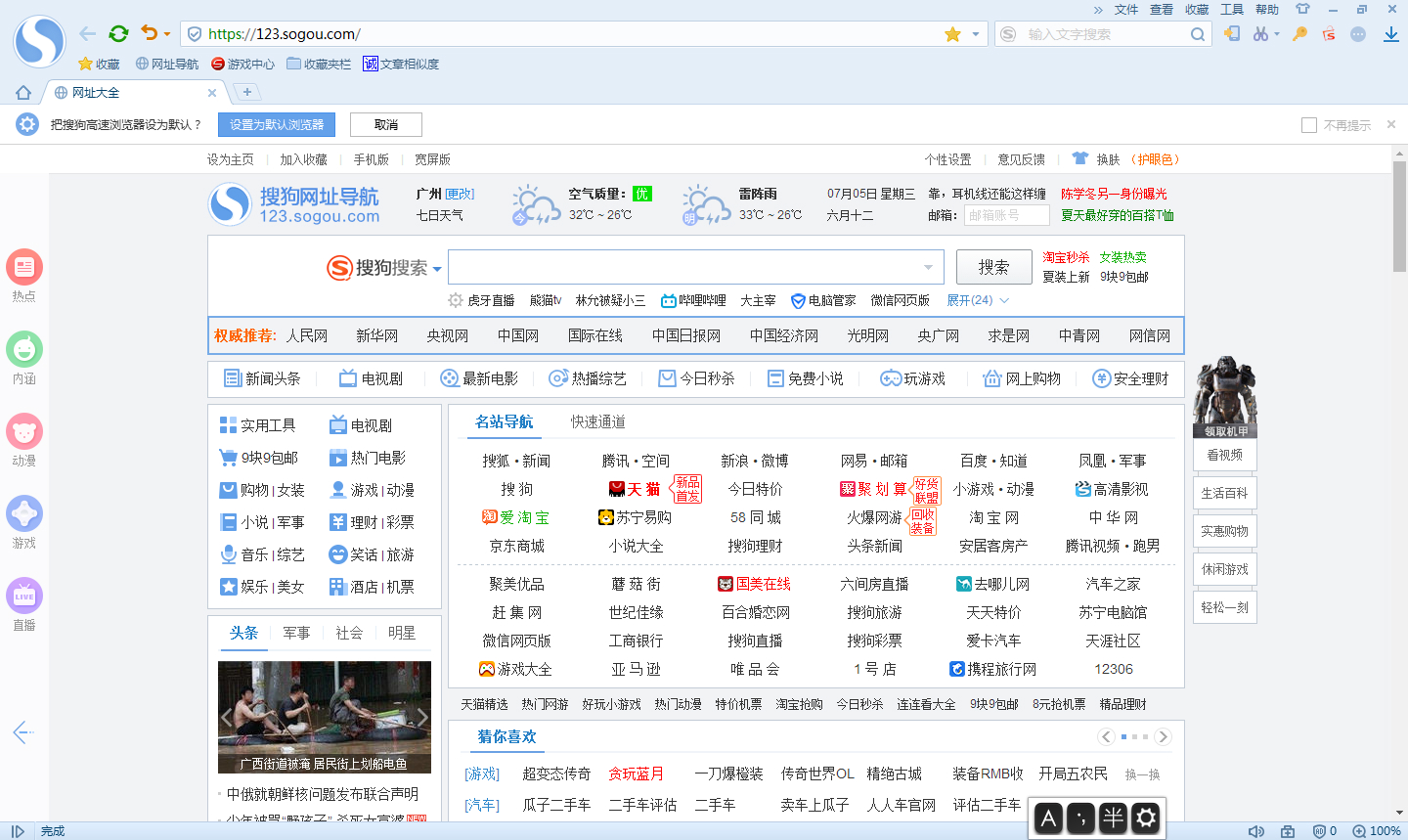The width and height of the screenshot is (1408, 840).
Task: Open the address bar history dropdown arrow
Action: point(975,34)
